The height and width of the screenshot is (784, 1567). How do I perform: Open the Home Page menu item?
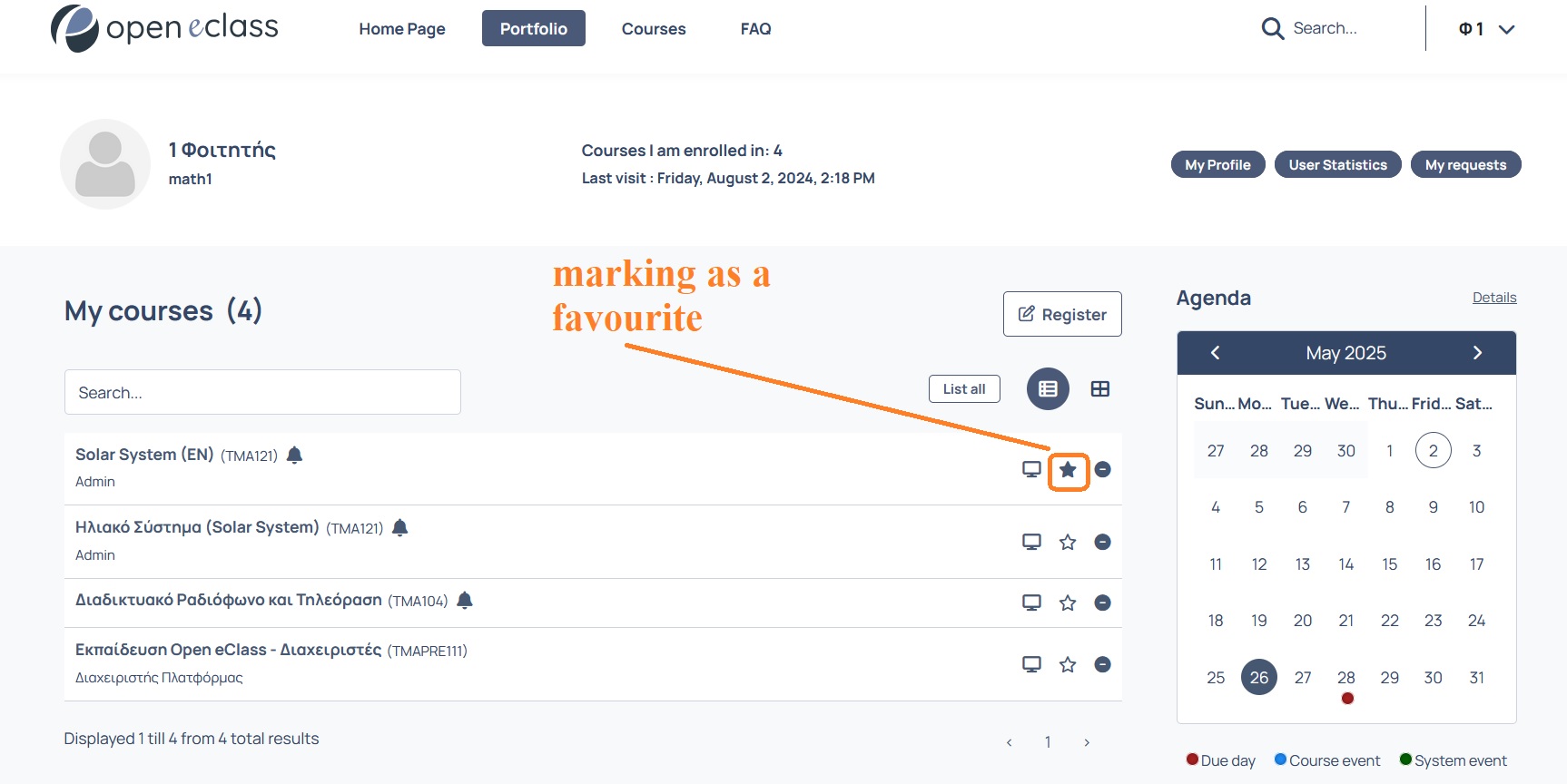(x=402, y=29)
